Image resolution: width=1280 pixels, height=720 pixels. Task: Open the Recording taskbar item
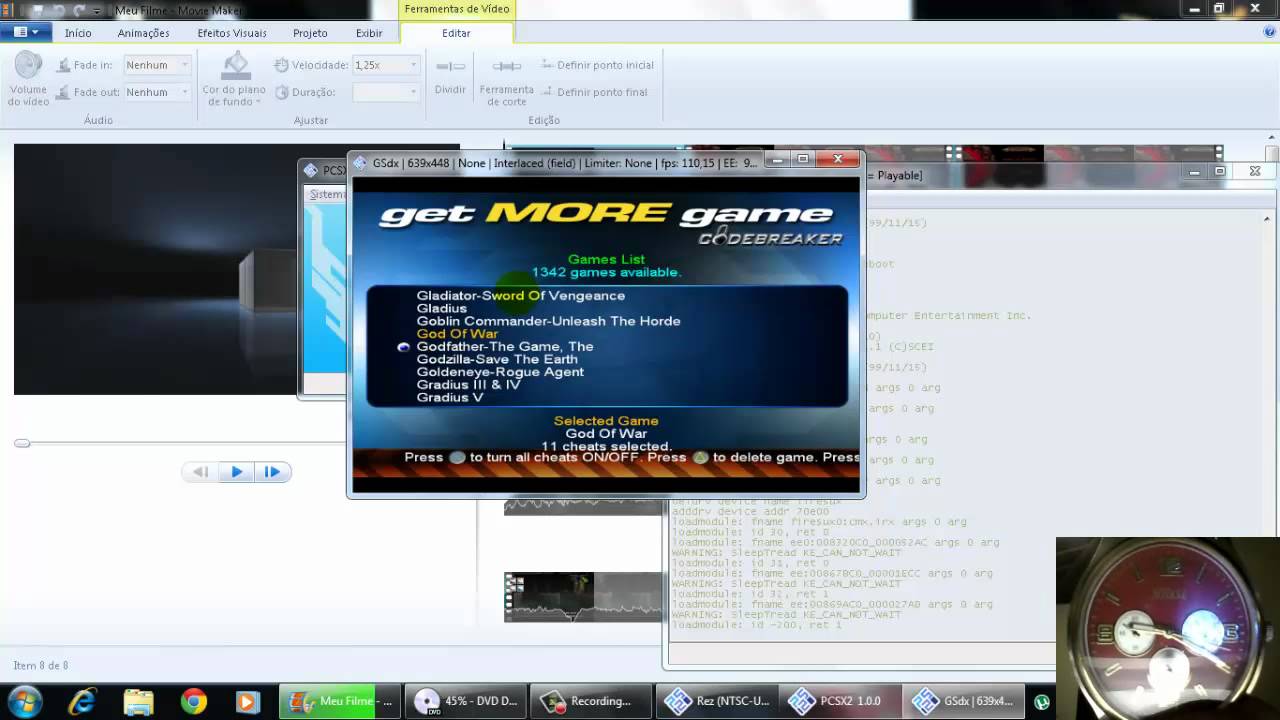(591, 702)
